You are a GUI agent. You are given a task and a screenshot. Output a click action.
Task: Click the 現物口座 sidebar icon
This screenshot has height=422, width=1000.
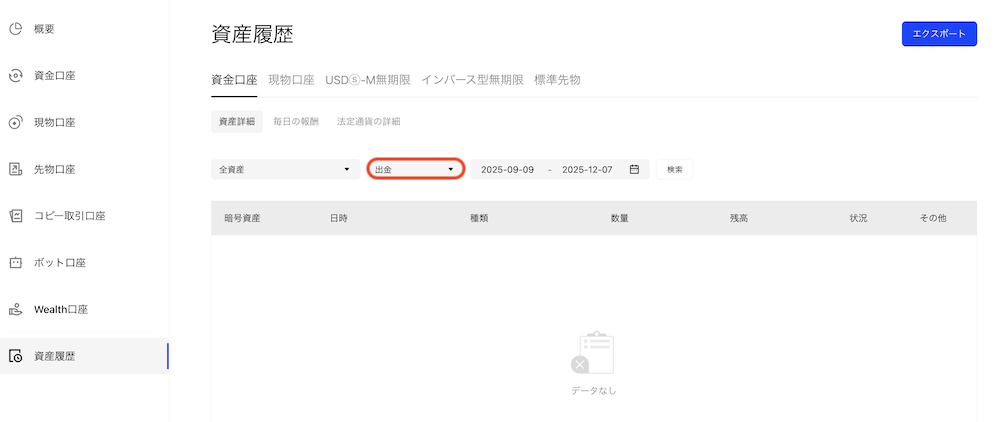click(x=15, y=123)
